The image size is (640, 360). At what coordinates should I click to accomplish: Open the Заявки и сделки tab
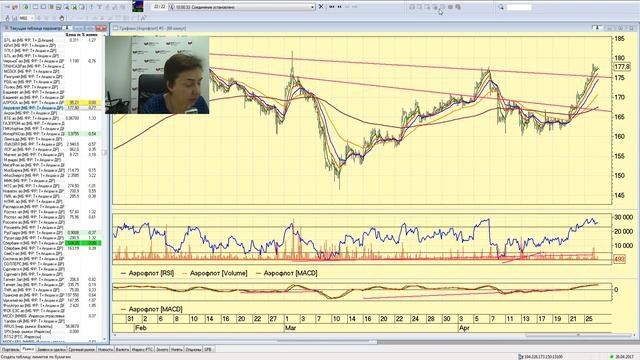[51, 349]
